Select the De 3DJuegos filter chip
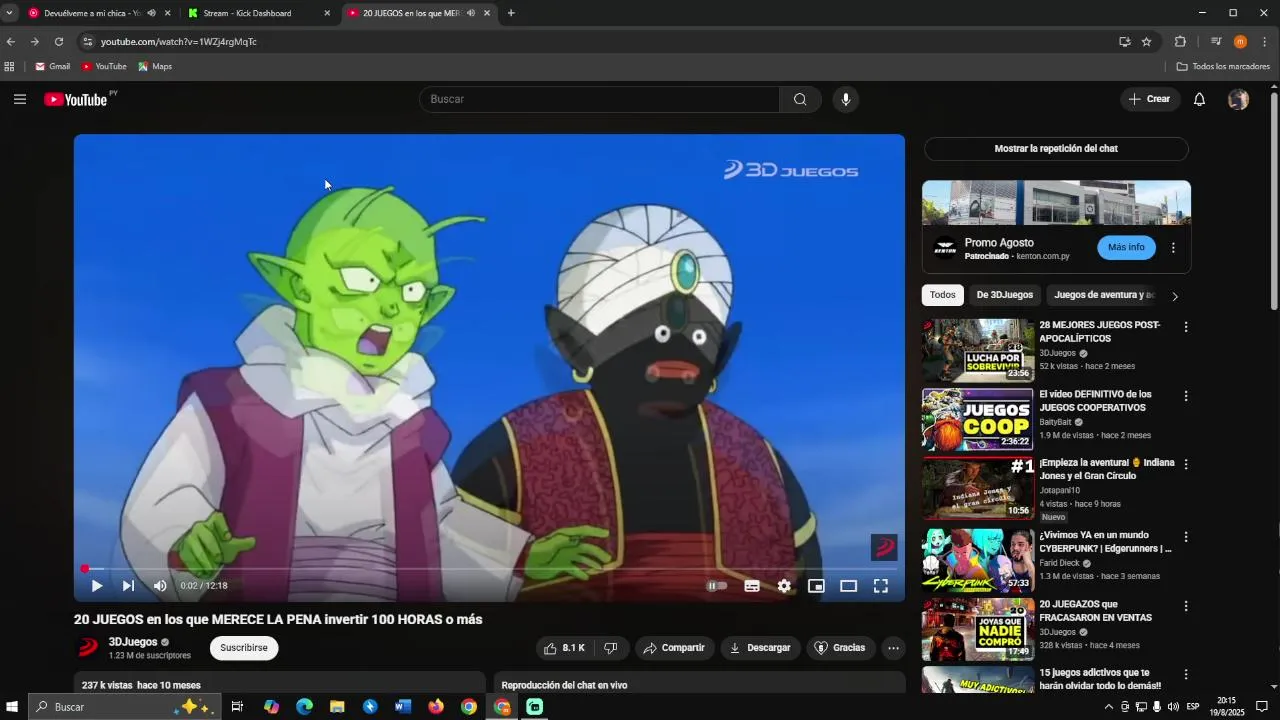 [x=1005, y=295]
